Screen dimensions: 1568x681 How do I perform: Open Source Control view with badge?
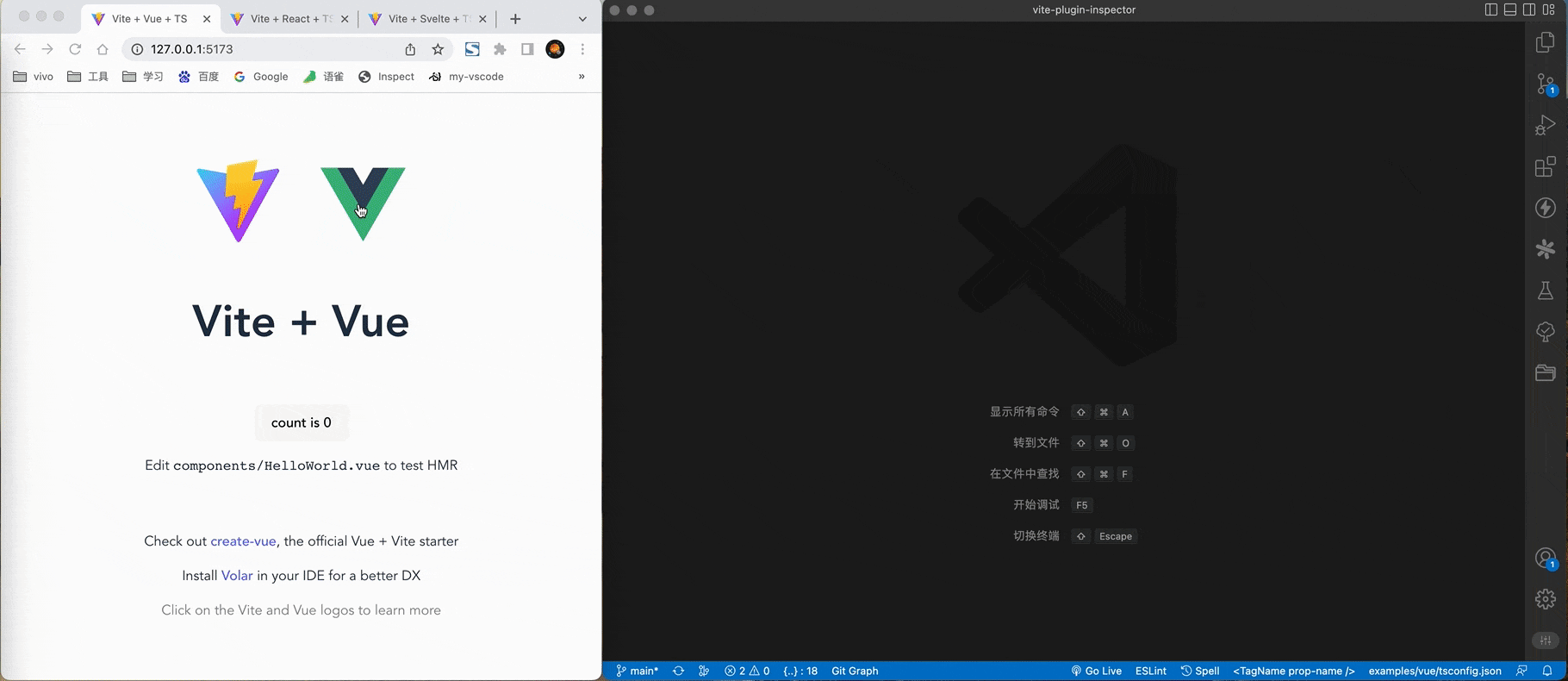click(1546, 84)
